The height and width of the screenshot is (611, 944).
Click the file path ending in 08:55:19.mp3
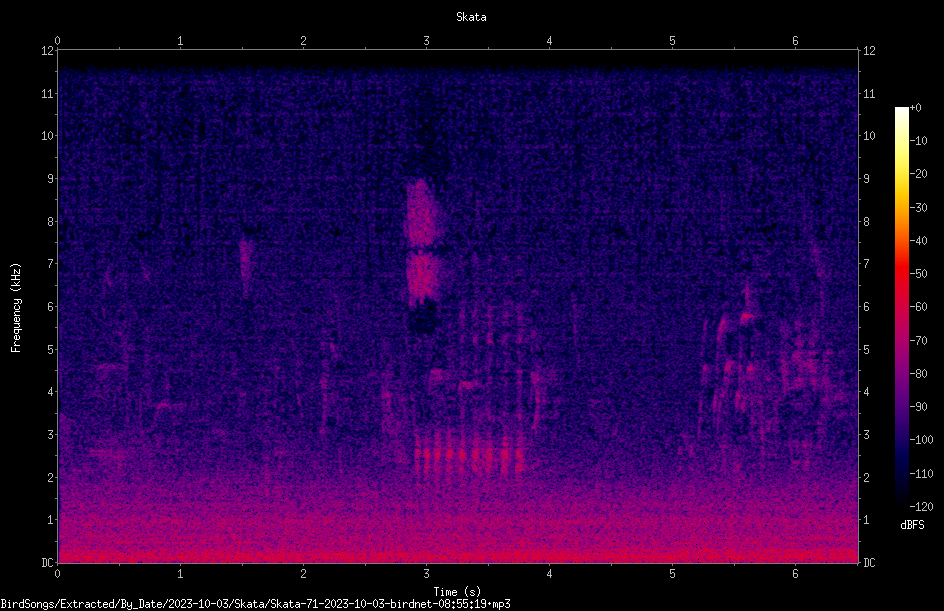pyautogui.click(x=255, y=604)
